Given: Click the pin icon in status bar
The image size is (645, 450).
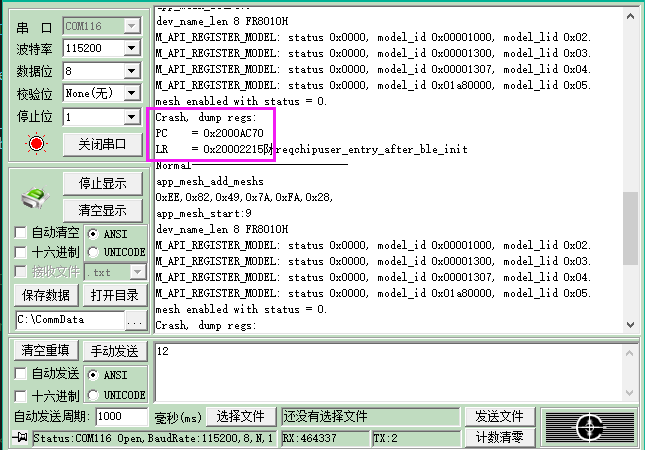Looking at the screenshot, I should (19, 439).
